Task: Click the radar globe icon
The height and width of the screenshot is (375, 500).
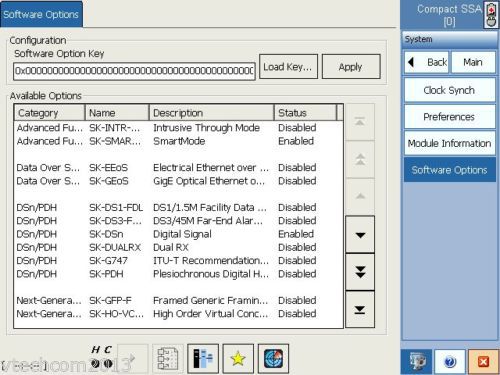Action: coord(273,359)
